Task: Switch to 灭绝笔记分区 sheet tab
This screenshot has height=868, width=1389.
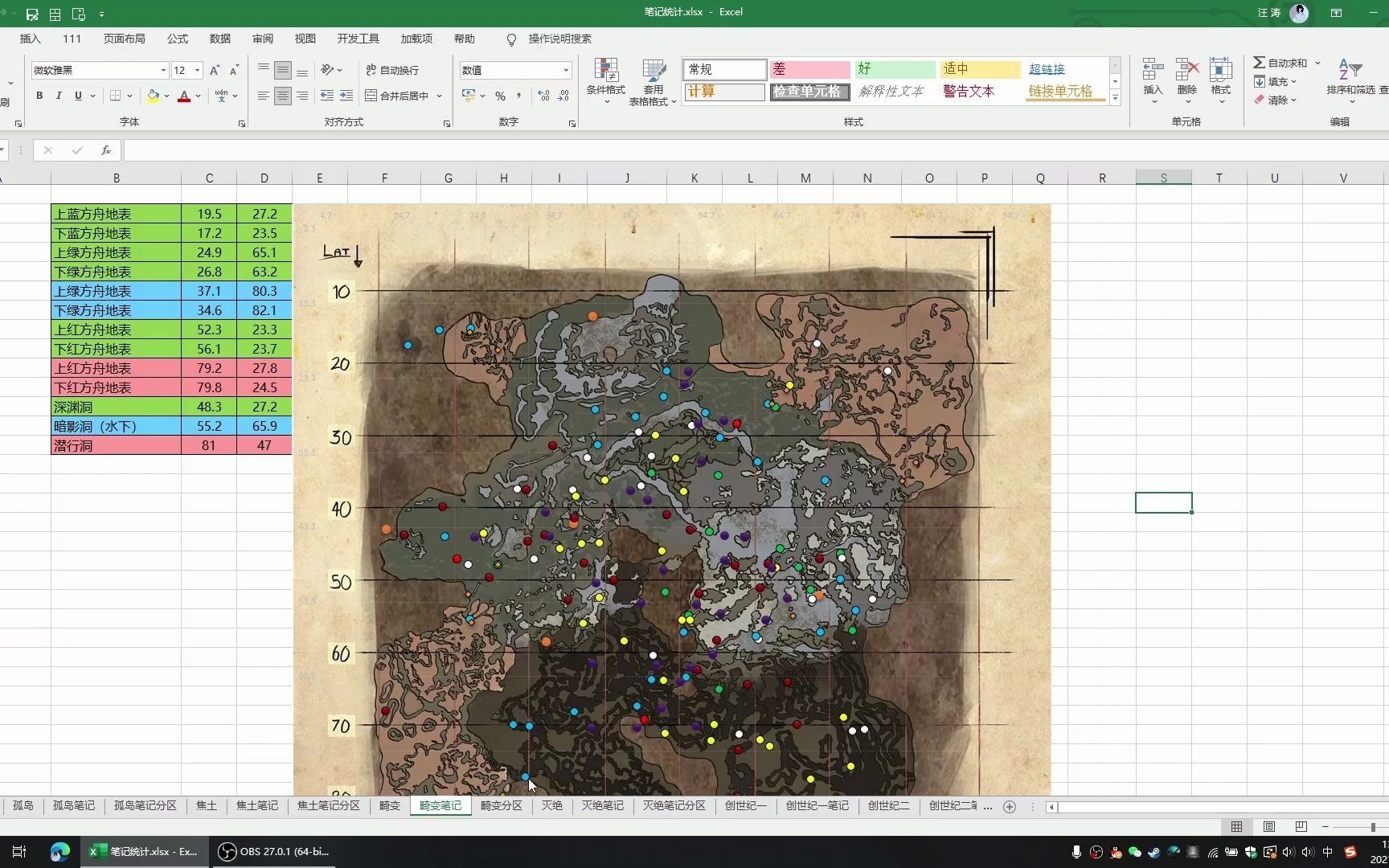Action: [x=674, y=805]
